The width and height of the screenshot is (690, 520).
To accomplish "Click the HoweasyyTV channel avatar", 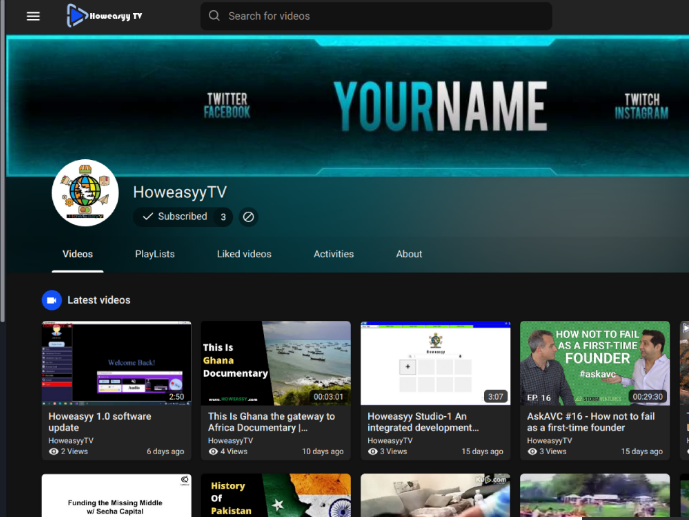I will pos(85,193).
